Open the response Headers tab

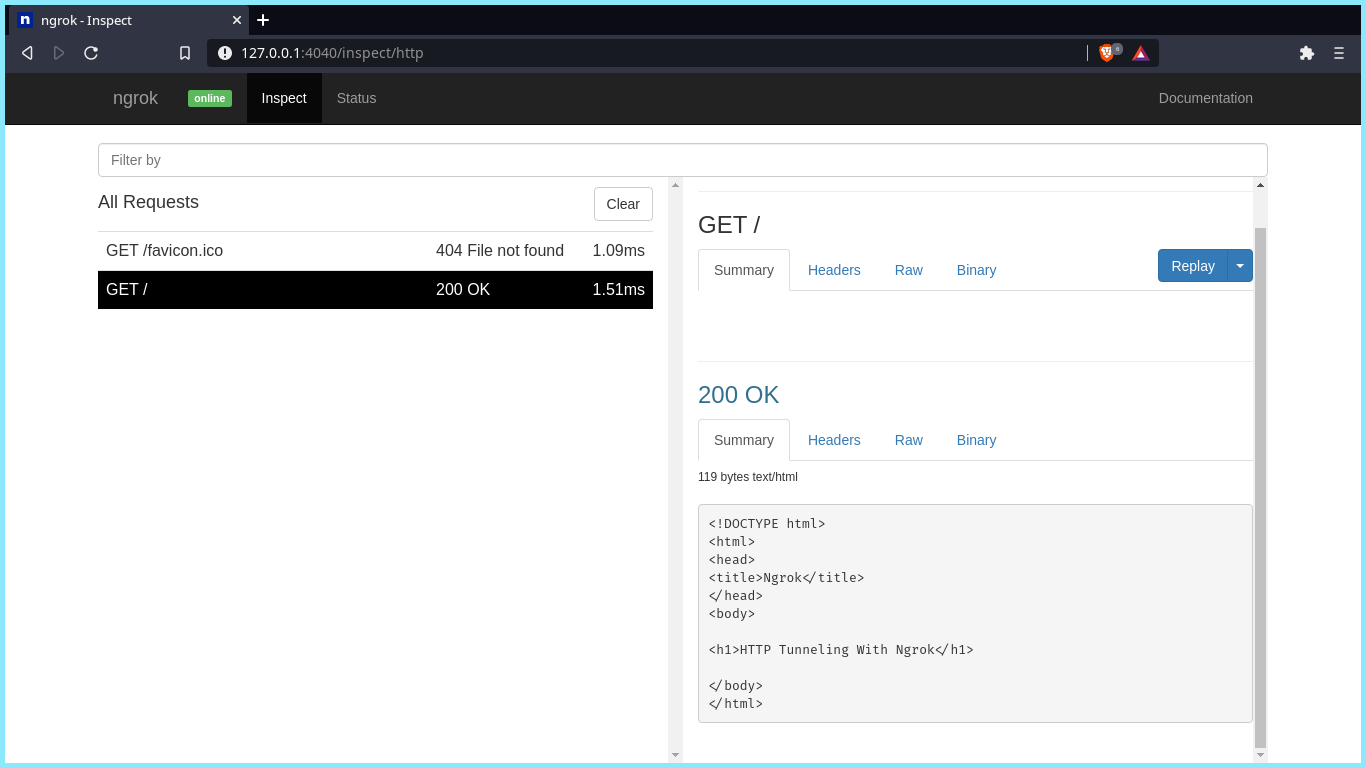click(x=834, y=440)
